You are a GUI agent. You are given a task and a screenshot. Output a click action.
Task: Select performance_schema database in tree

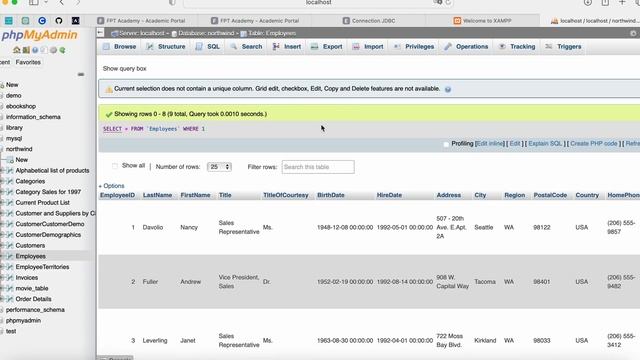pyautogui.click(x=35, y=310)
